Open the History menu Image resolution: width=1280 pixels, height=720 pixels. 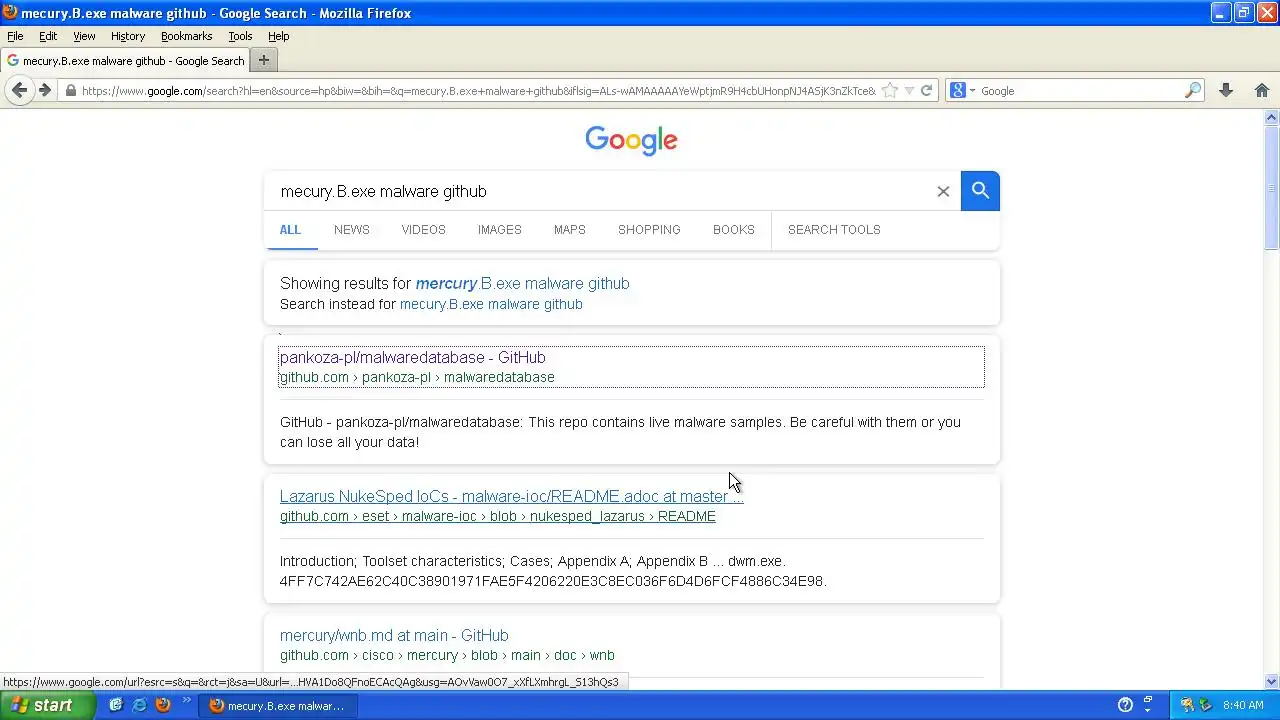128,36
